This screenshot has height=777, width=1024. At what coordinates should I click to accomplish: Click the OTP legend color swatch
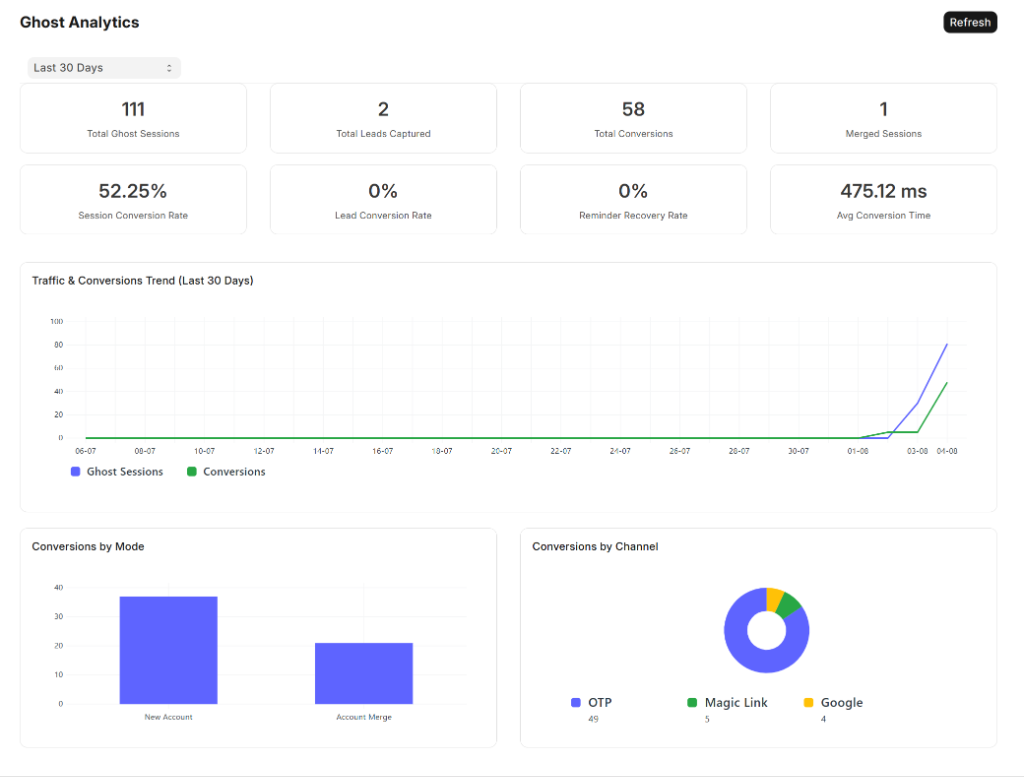576,703
